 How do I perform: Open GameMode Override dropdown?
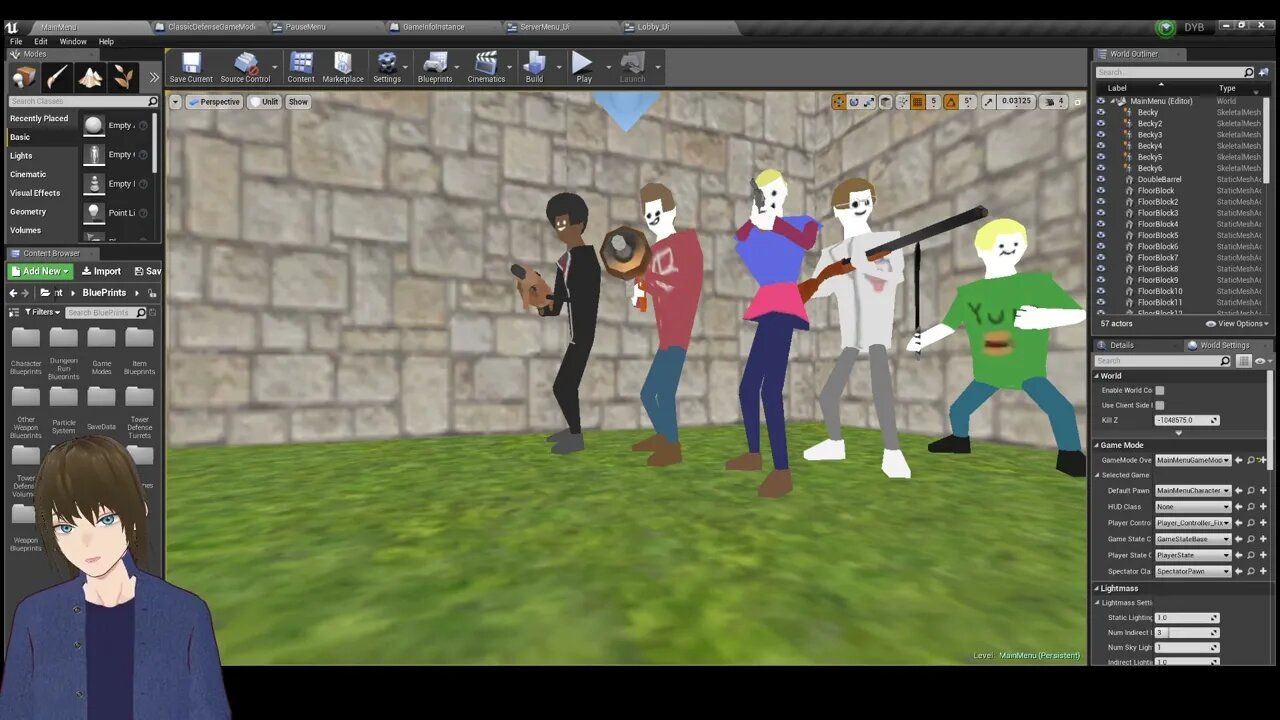point(1193,460)
